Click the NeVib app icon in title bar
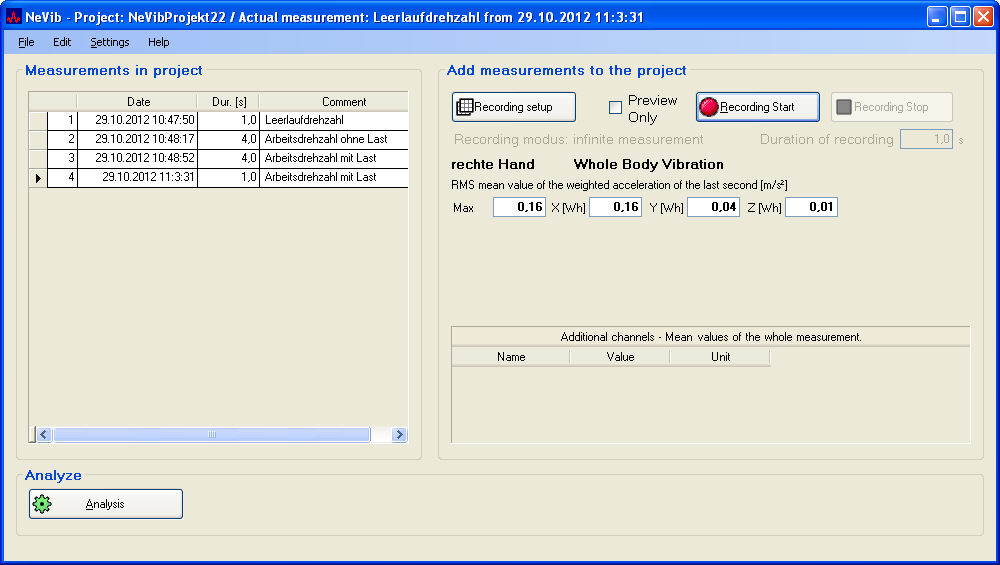Image resolution: width=1000 pixels, height=565 pixels. (x=13, y=17)
